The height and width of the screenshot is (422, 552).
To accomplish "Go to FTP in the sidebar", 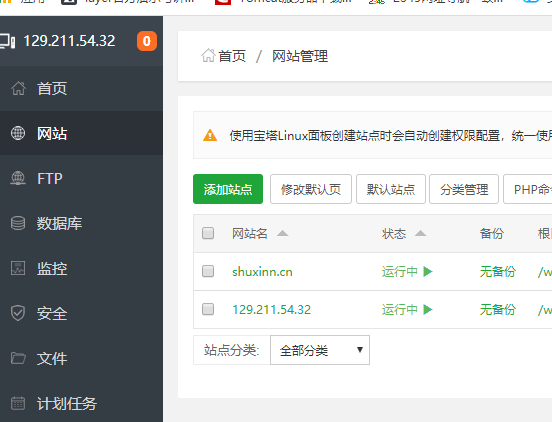I will click(x=81, y=178).
